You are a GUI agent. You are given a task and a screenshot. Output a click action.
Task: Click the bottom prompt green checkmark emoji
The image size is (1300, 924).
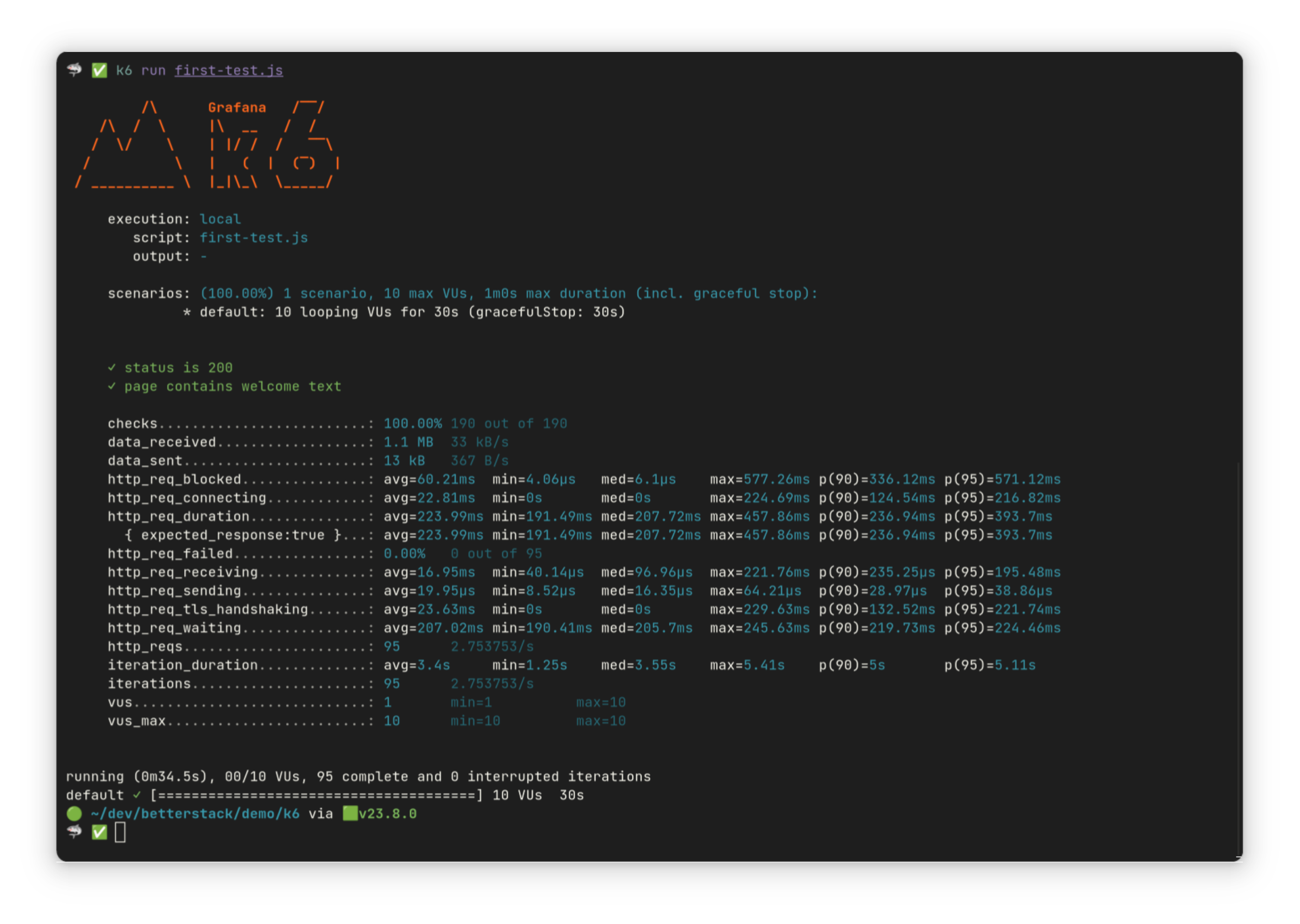tap(99, 832)
